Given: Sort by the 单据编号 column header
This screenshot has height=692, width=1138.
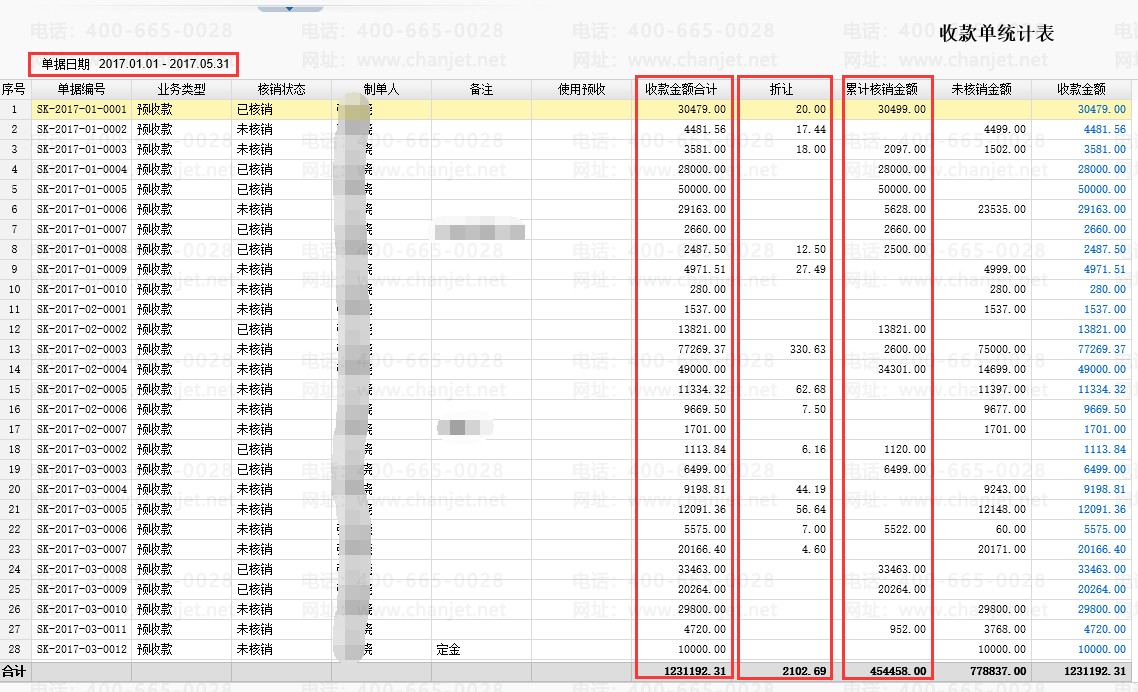Looking at the screenshot, I should click(x=81, y=89).
